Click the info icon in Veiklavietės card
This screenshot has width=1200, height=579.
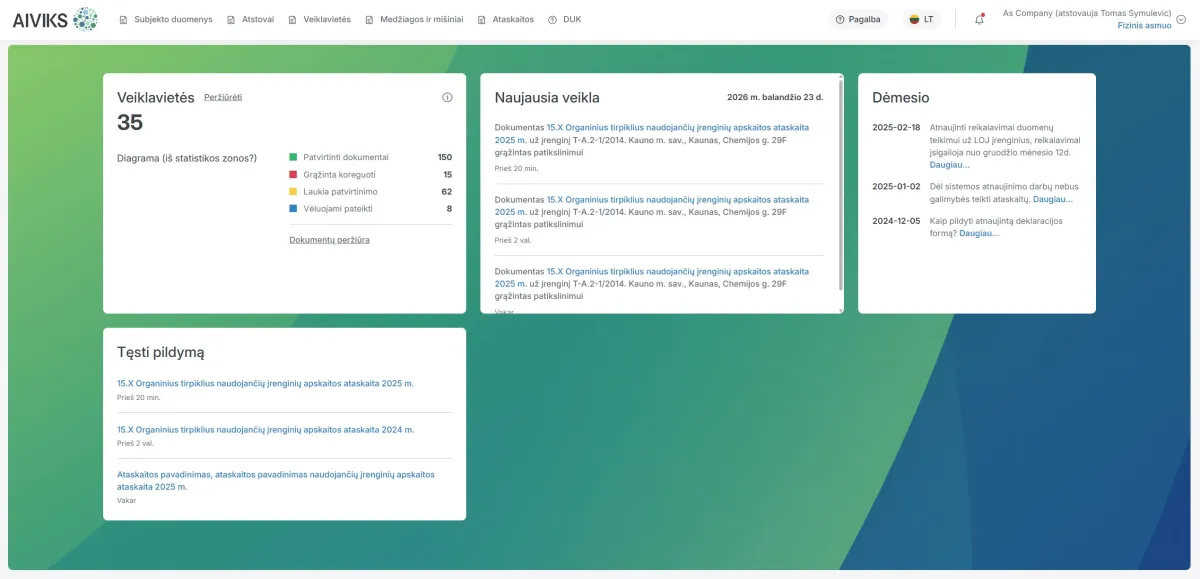[447, 97]
